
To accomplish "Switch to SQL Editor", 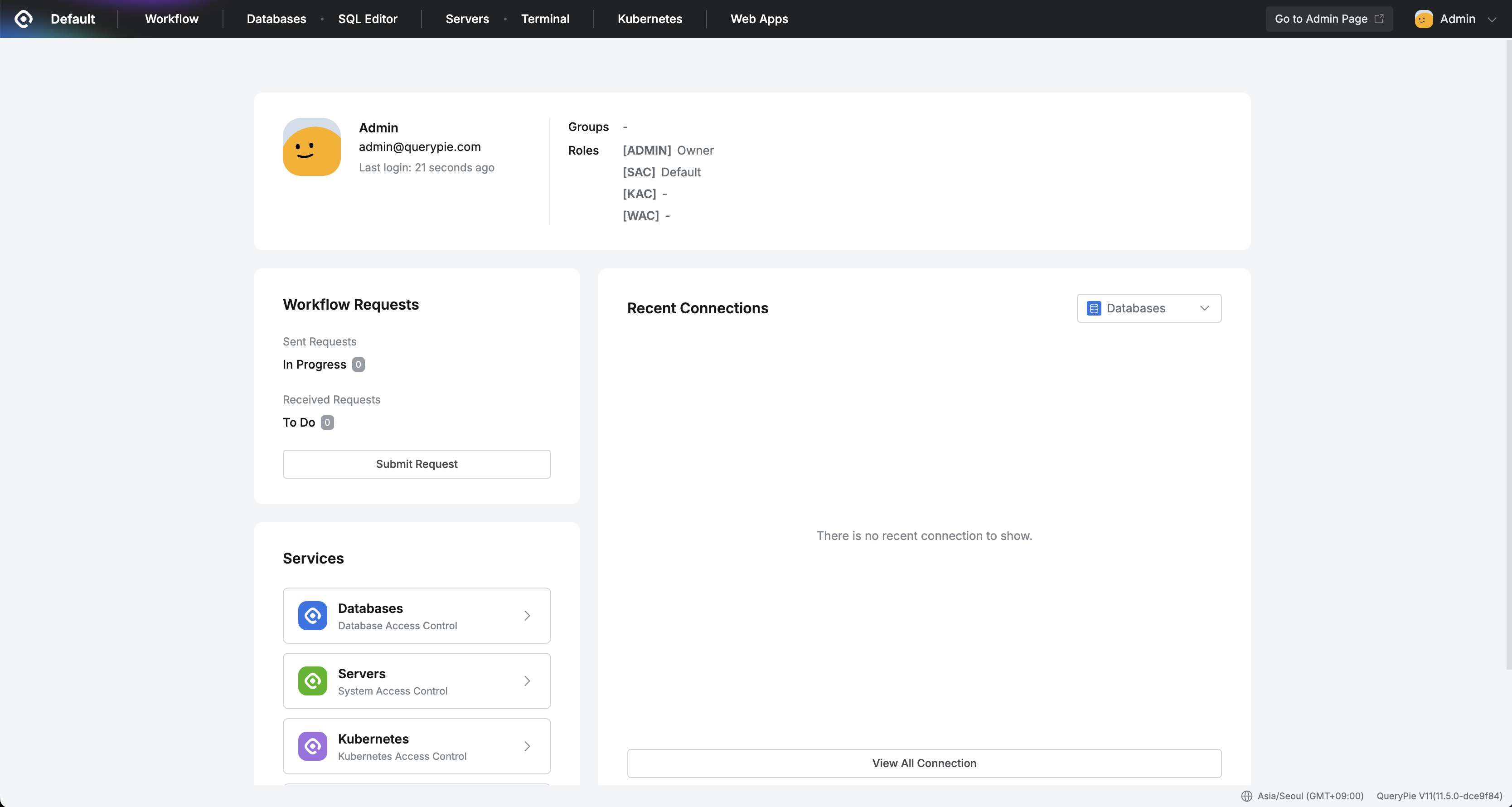I will [368, 19].
